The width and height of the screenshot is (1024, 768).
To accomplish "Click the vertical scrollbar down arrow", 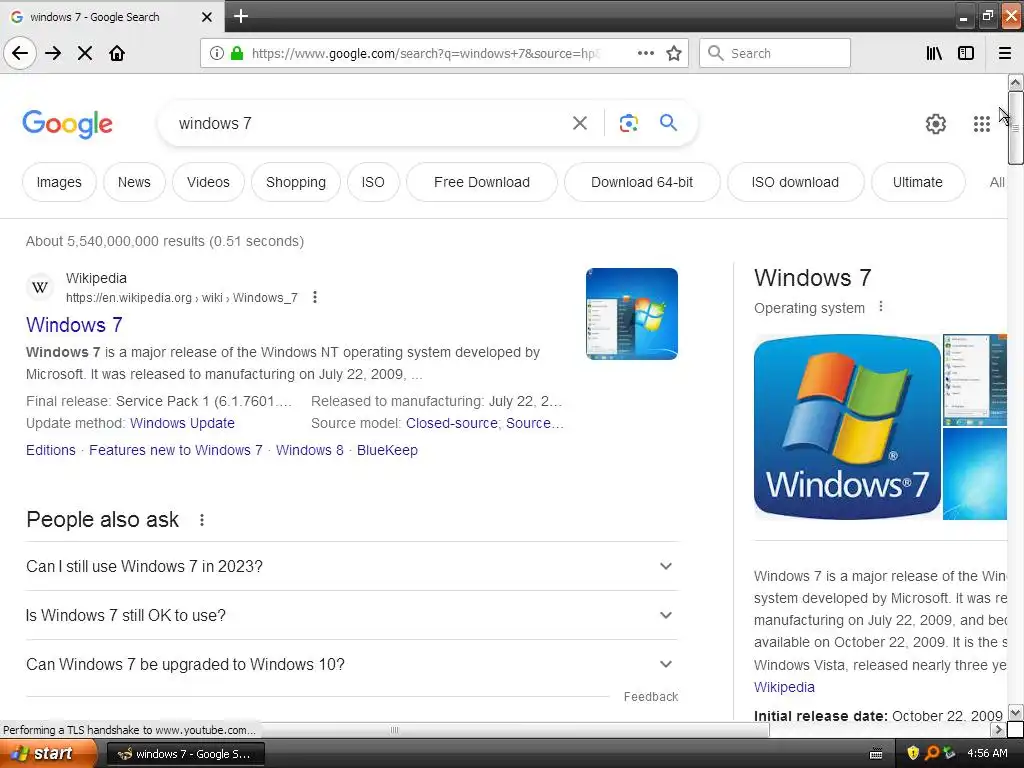I will tap(1015, 712).
